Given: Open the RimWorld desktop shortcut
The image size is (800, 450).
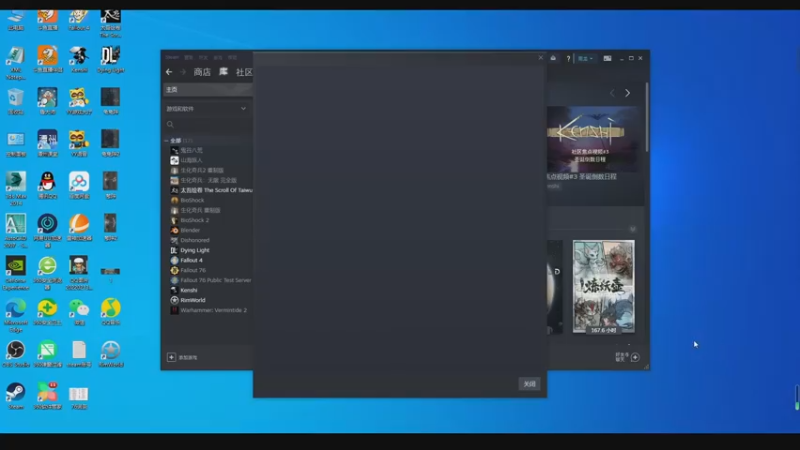Looking at the screenshot, I should pyautogui.click(x=111, y=354).
